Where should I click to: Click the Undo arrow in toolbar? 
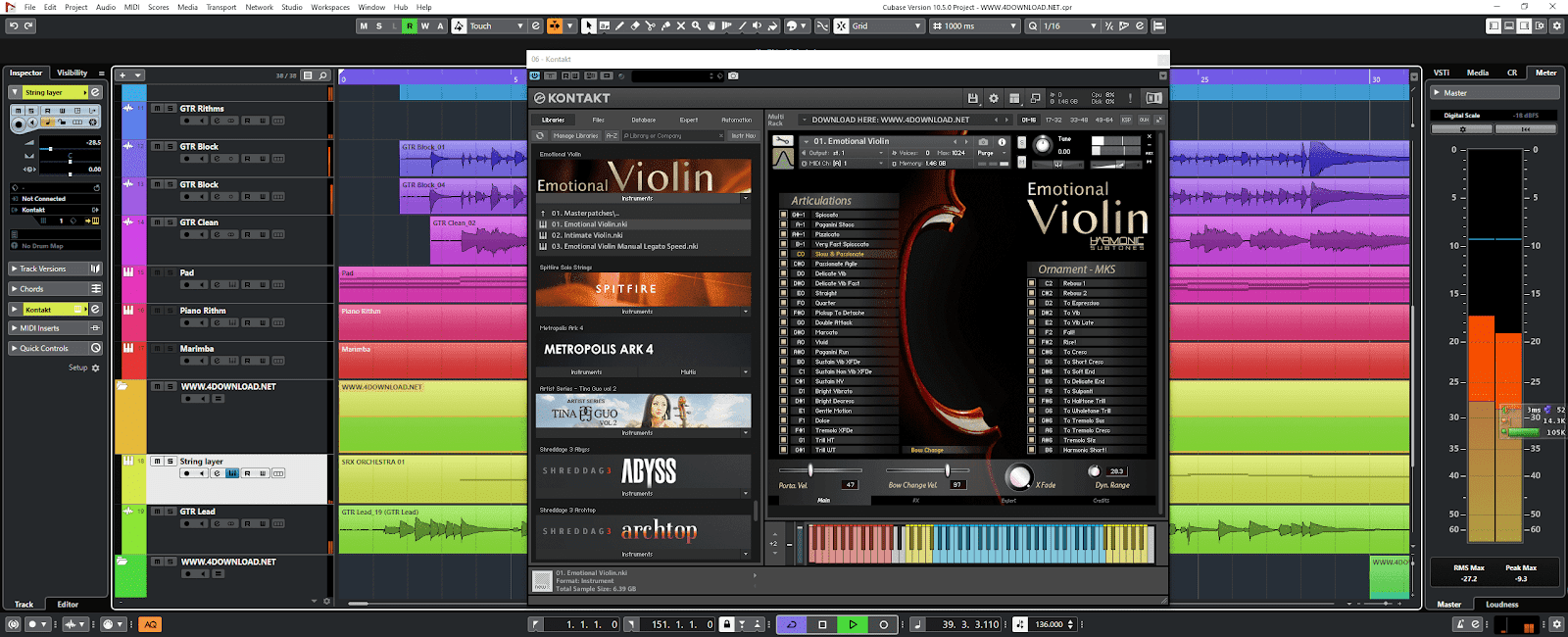pyautogui.click(x=13, y=25)
